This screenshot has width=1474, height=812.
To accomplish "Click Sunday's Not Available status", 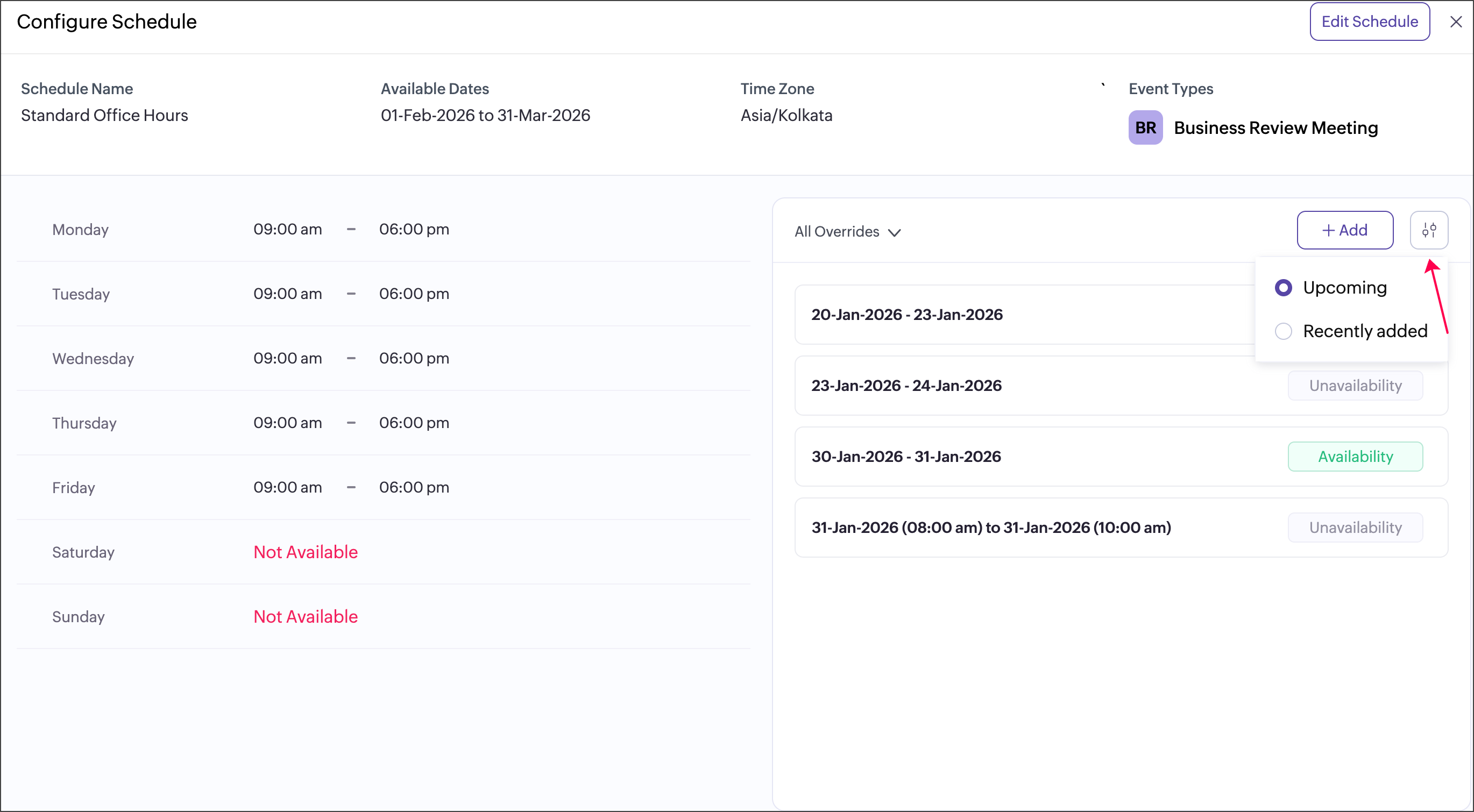I will [x=306, y=616].
